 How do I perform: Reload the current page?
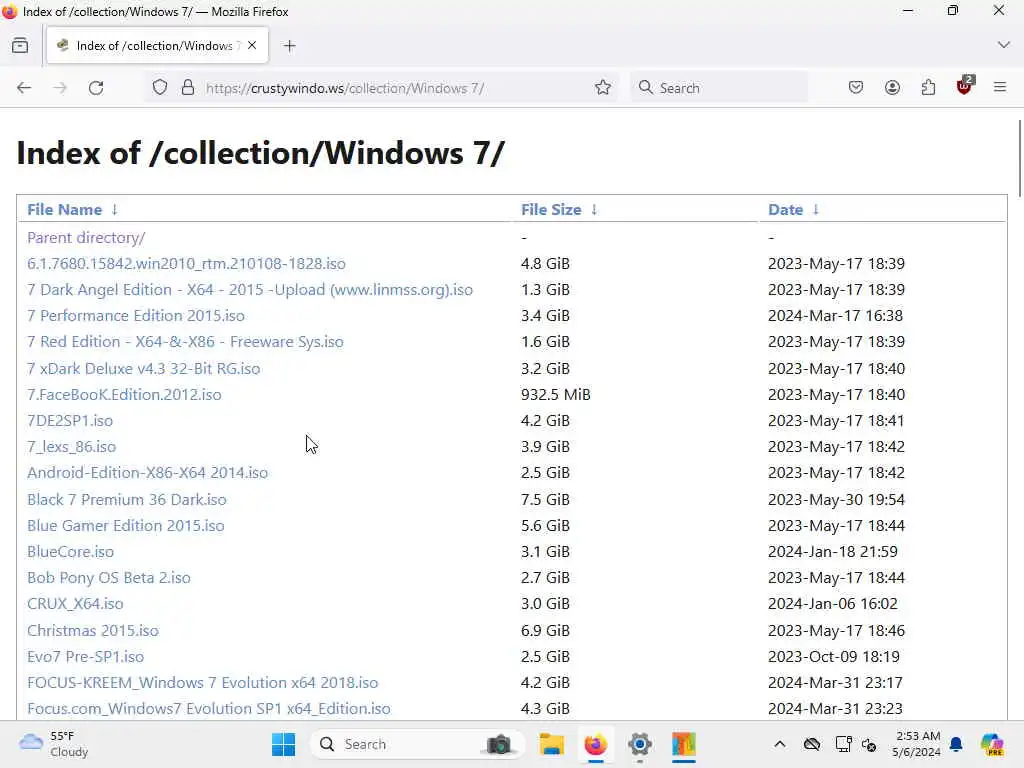96,88
